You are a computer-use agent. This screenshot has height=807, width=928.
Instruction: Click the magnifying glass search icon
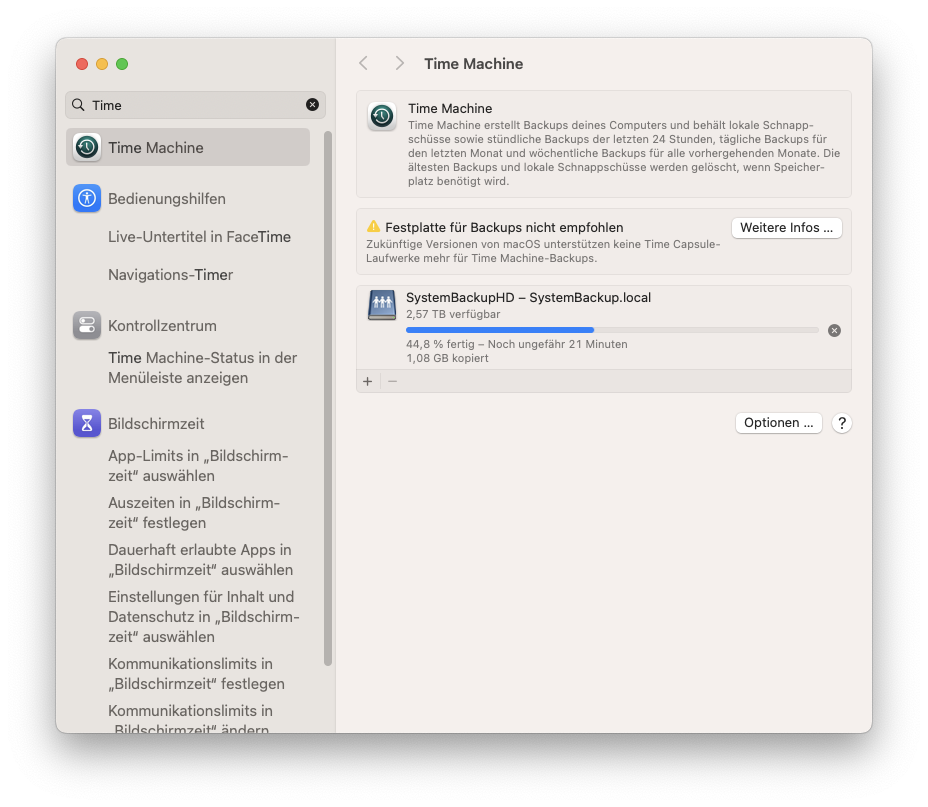tap(78, 105)
